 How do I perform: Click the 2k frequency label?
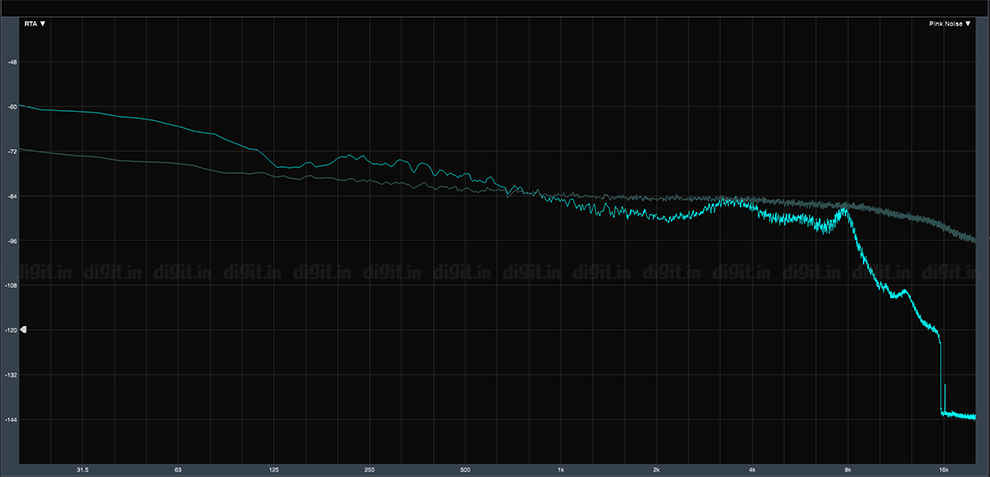[657, 470]
